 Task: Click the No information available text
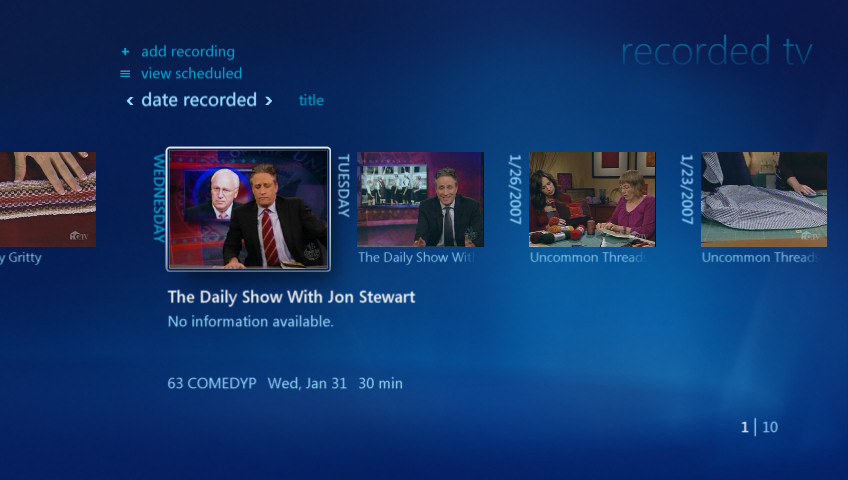[x=250, y=322]
